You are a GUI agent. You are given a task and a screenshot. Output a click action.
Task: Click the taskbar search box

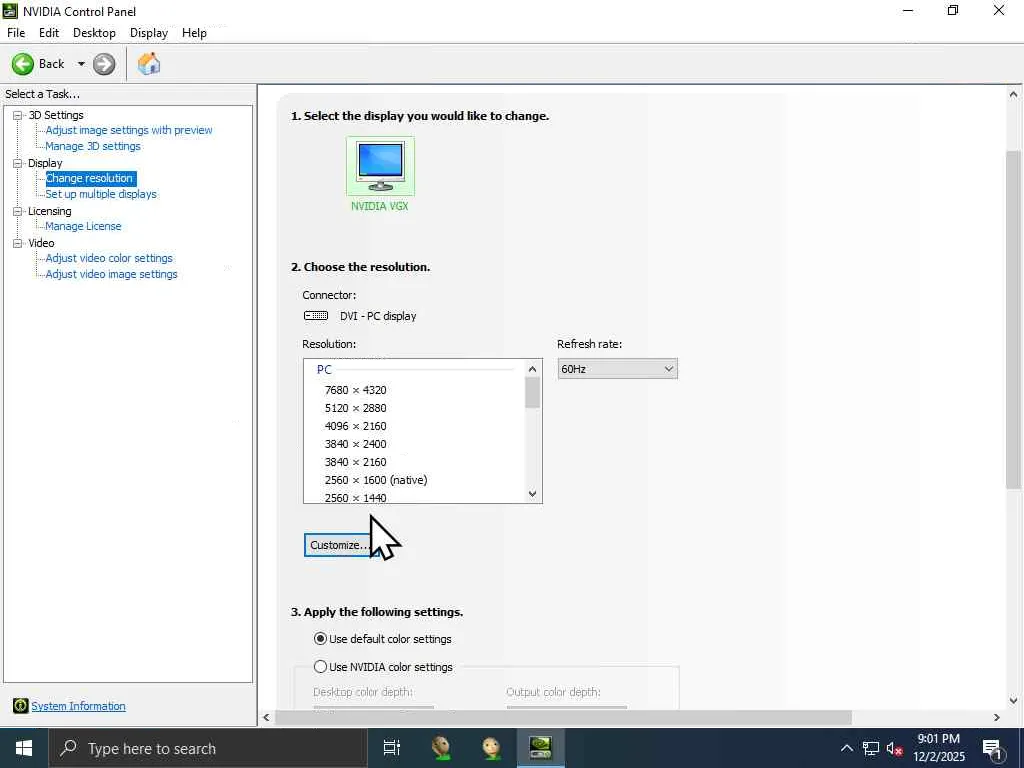click(x=208, y=748)
